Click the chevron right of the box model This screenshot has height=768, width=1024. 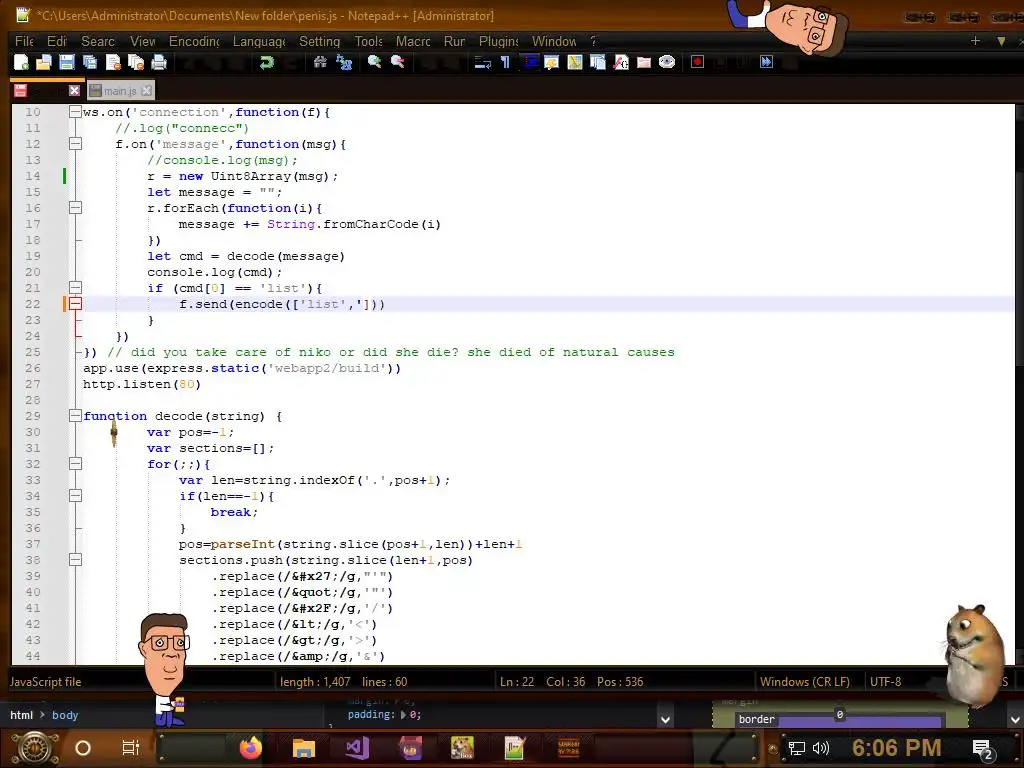tap(1015, 720)
